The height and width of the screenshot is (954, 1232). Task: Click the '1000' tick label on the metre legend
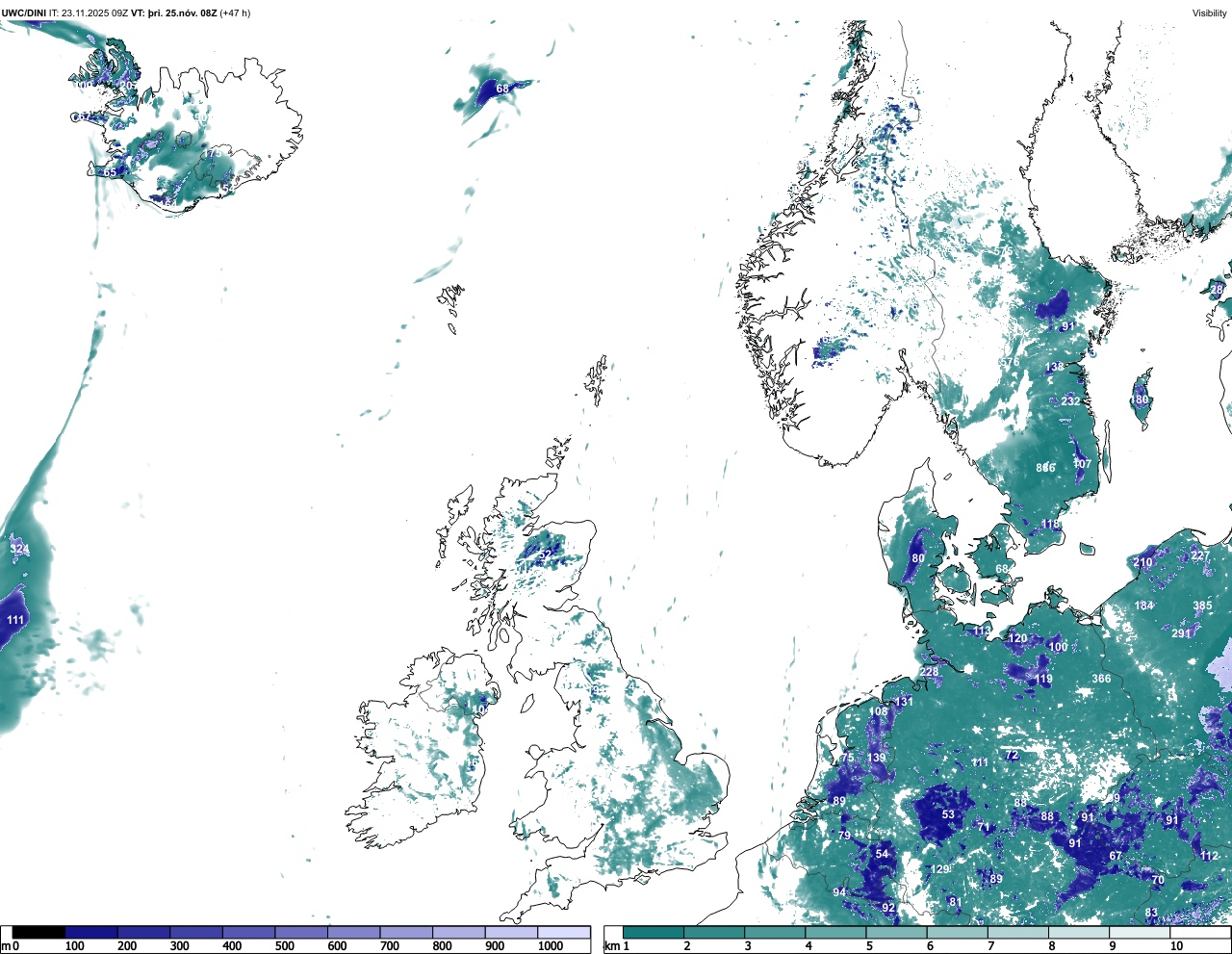[551, 946]
